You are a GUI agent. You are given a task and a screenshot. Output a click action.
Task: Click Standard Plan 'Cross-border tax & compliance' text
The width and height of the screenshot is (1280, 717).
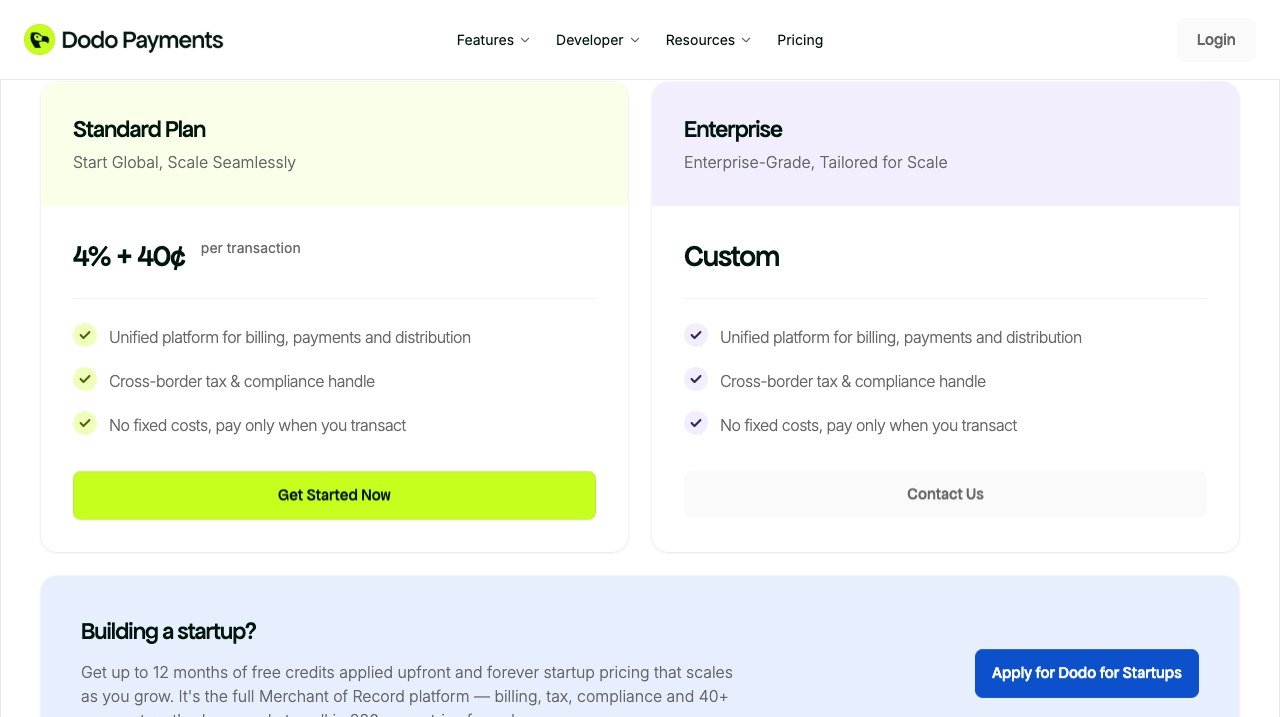(242, 381)
